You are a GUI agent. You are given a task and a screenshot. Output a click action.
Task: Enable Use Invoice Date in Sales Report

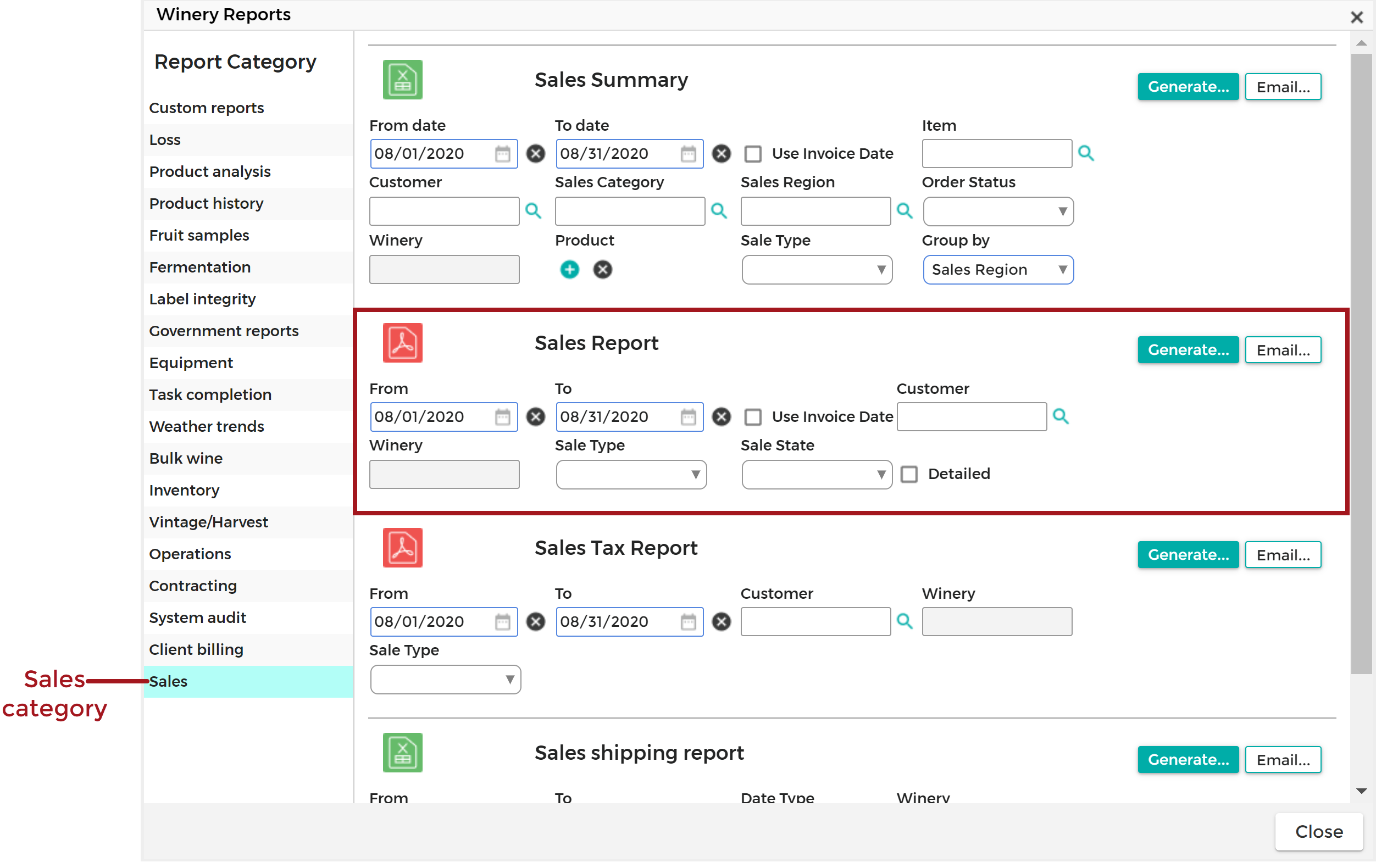coord(753,417)
